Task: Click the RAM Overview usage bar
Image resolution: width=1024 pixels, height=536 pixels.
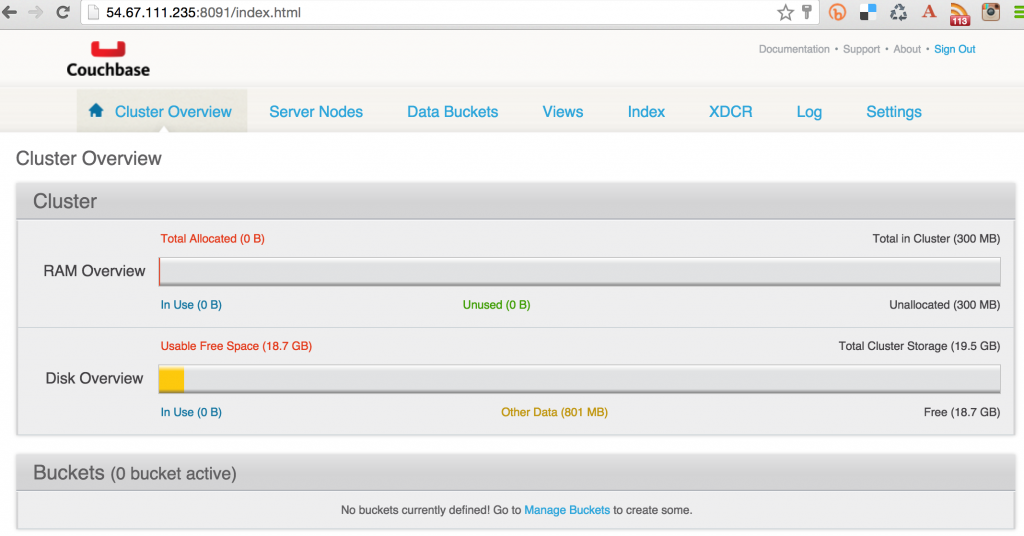Action: 579,271
